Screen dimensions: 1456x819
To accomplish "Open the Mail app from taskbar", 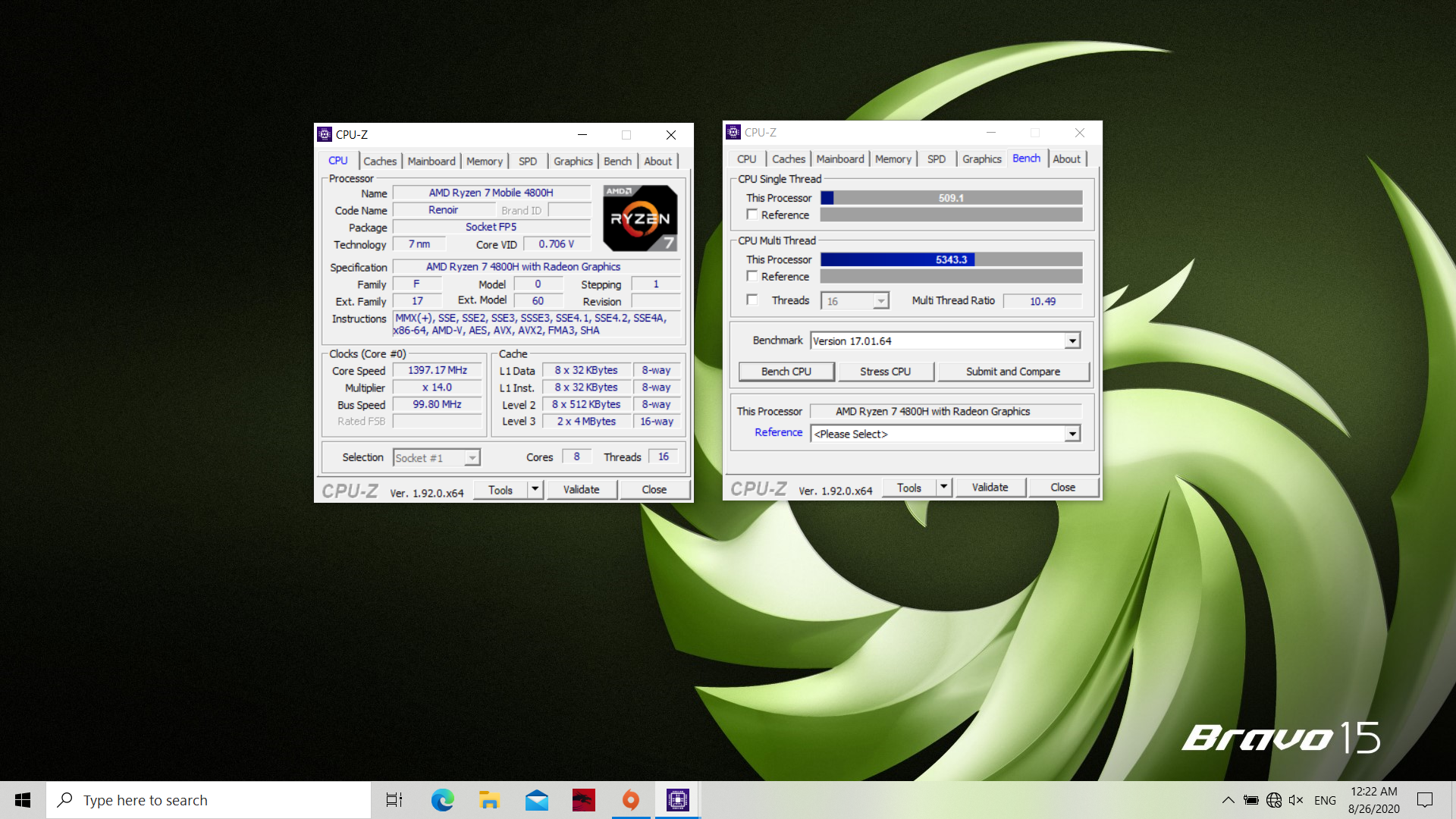I will coord(537,800).
